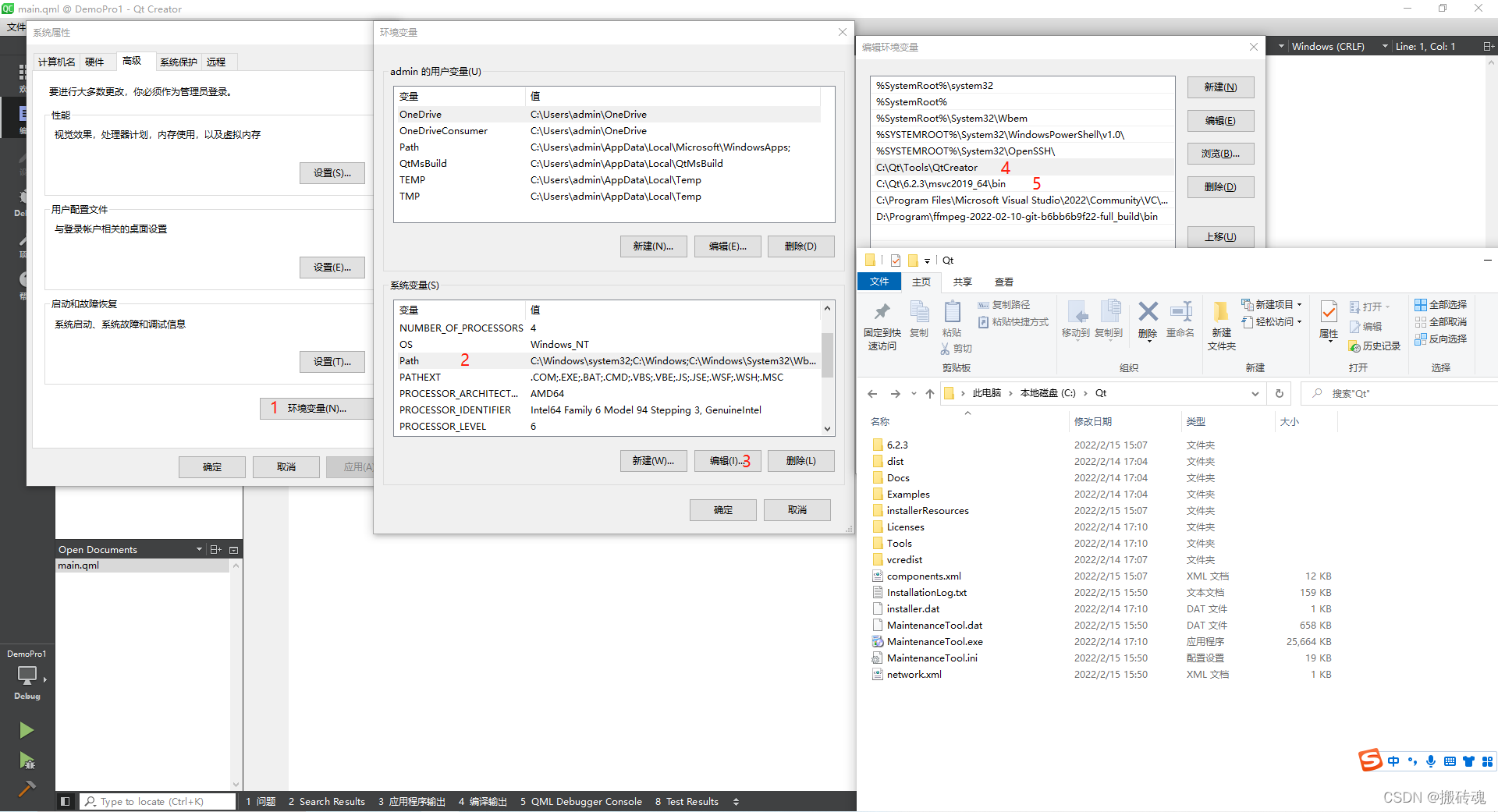Click Move to in Explorer ribbon
Image resolution: width=1498 pixels, height=812 pixels.
[1076, 319]
